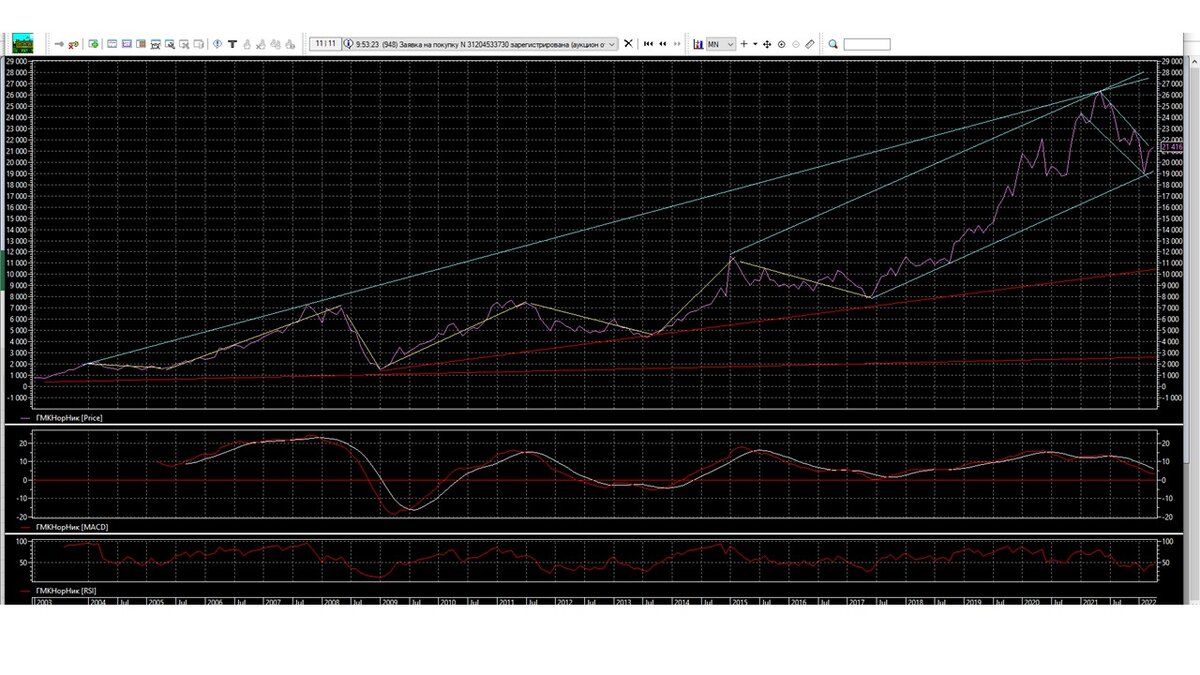Screen dimensions: 1200x675
Task: Jump to the first message with the rewind-to-start icon
Action: pos(648,44)
